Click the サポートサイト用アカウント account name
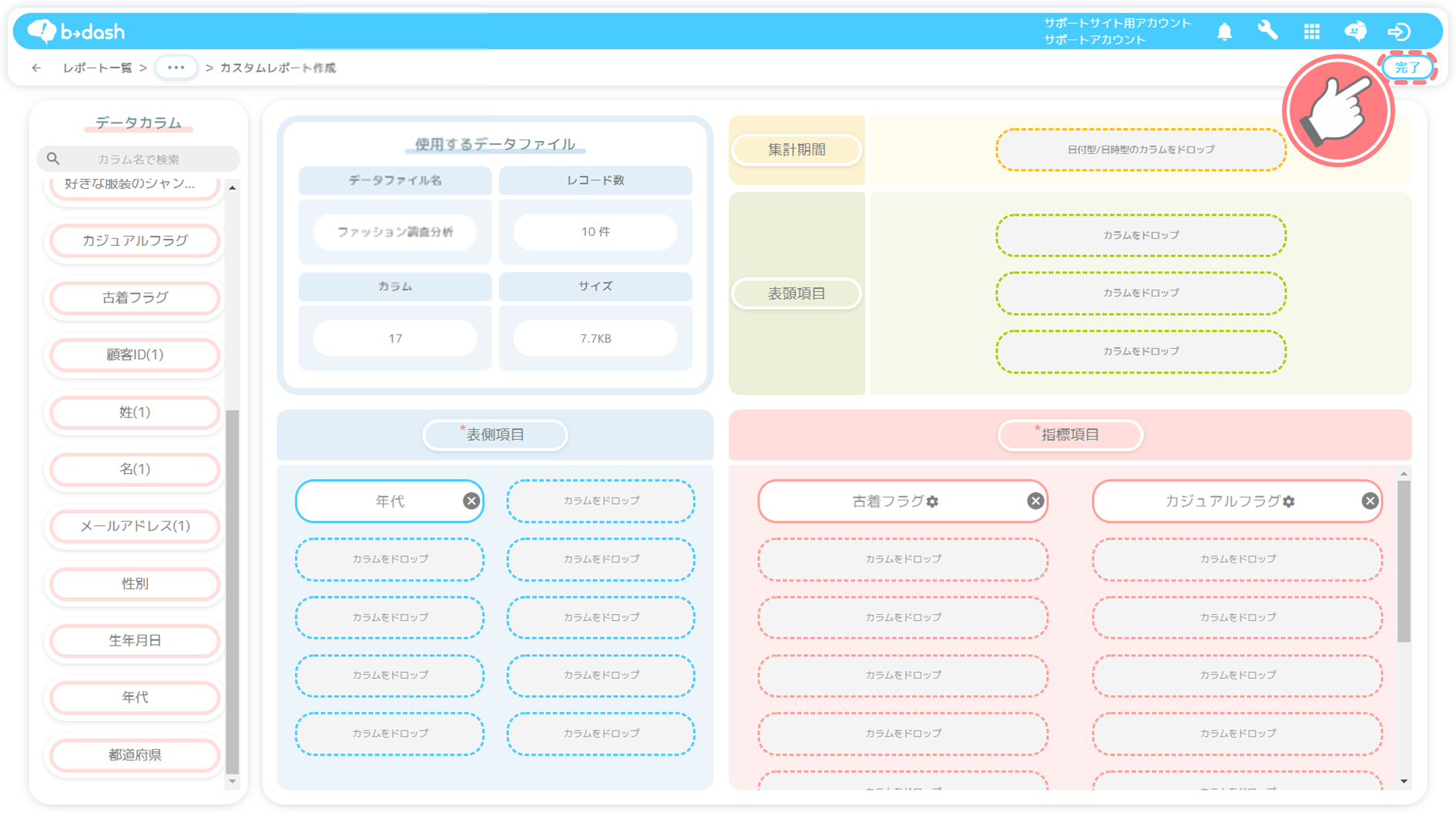This screenshot has height=819, width=1456. click(x=1117, y=23)
